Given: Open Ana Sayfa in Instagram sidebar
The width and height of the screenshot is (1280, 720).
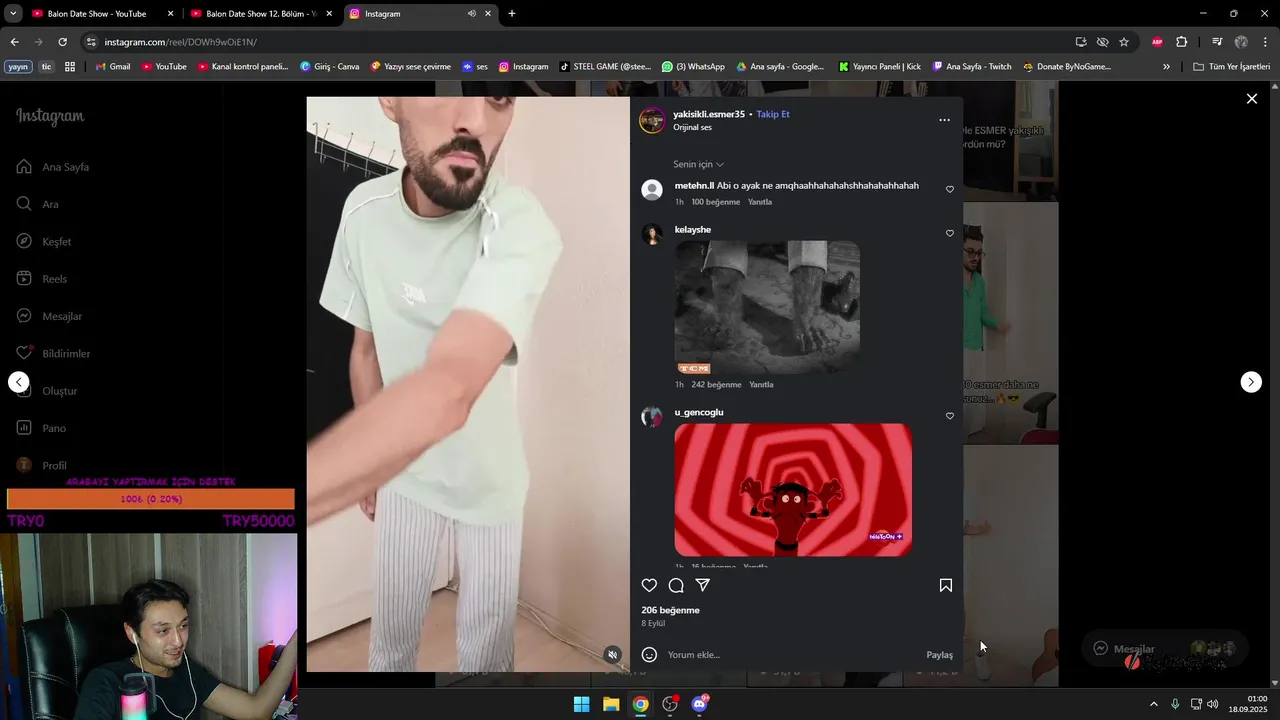Looking at the screenshot, I should (x=53, y=167).
